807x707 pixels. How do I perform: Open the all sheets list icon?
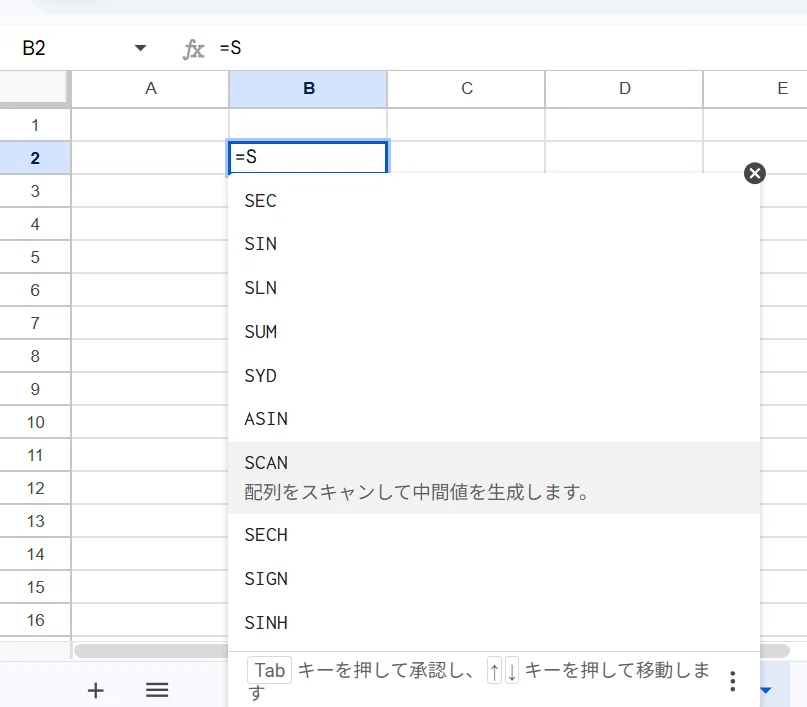pyautogui.click(x=157, y=690)
